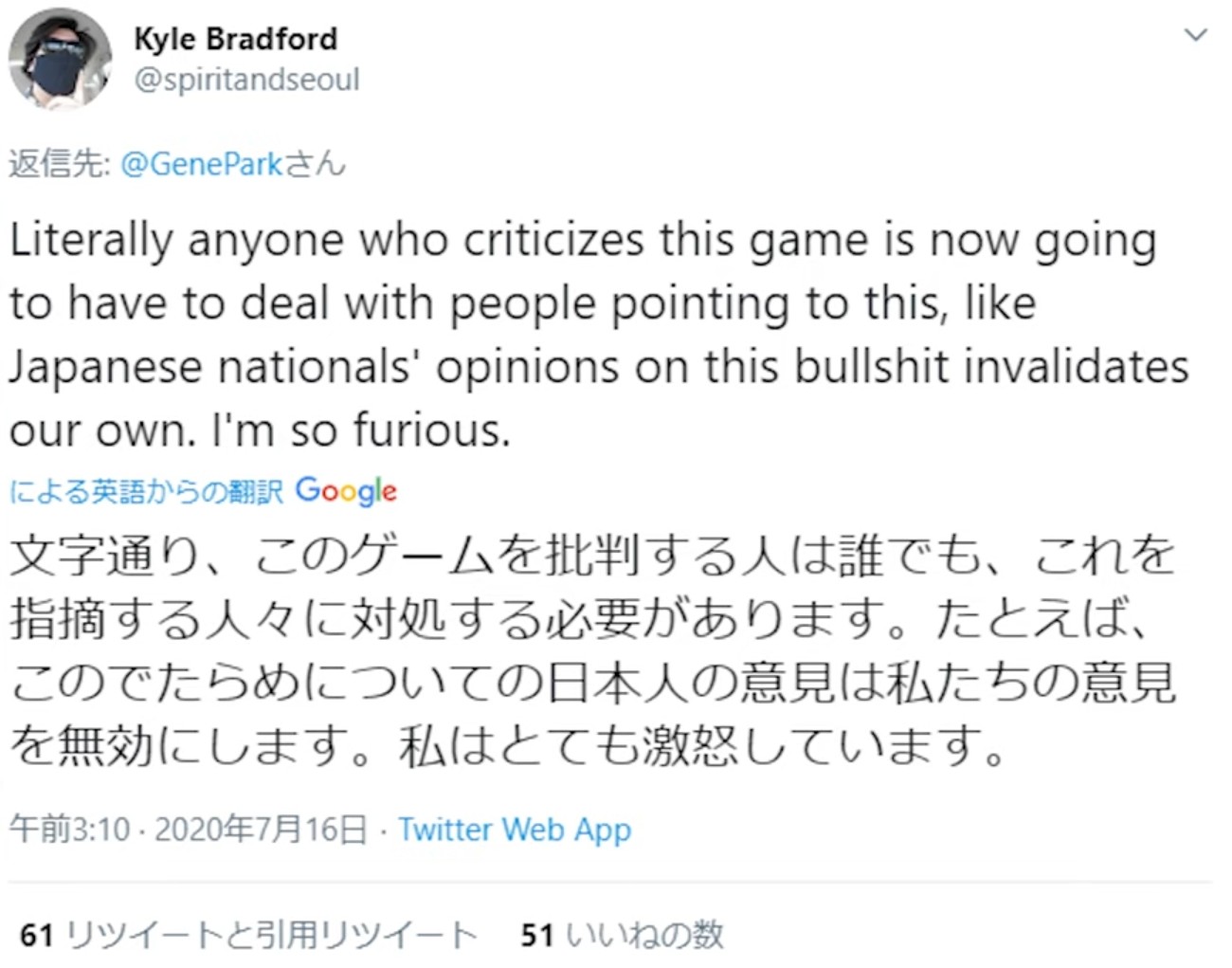Click the 返信先 reply-to label
This screenshot has width=1232, height=968.
(x=59, y=164)
